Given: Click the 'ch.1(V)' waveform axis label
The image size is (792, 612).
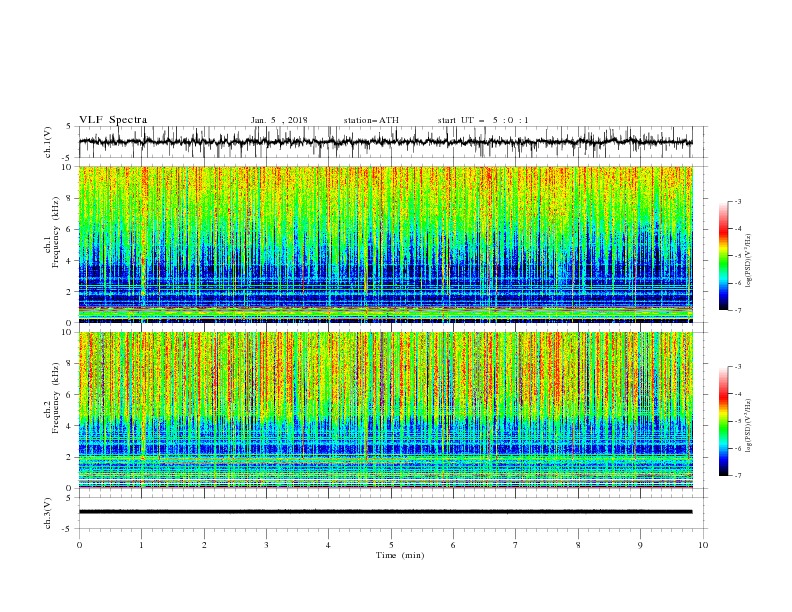Looking at the screenshot, I should (x=48, y=142).
